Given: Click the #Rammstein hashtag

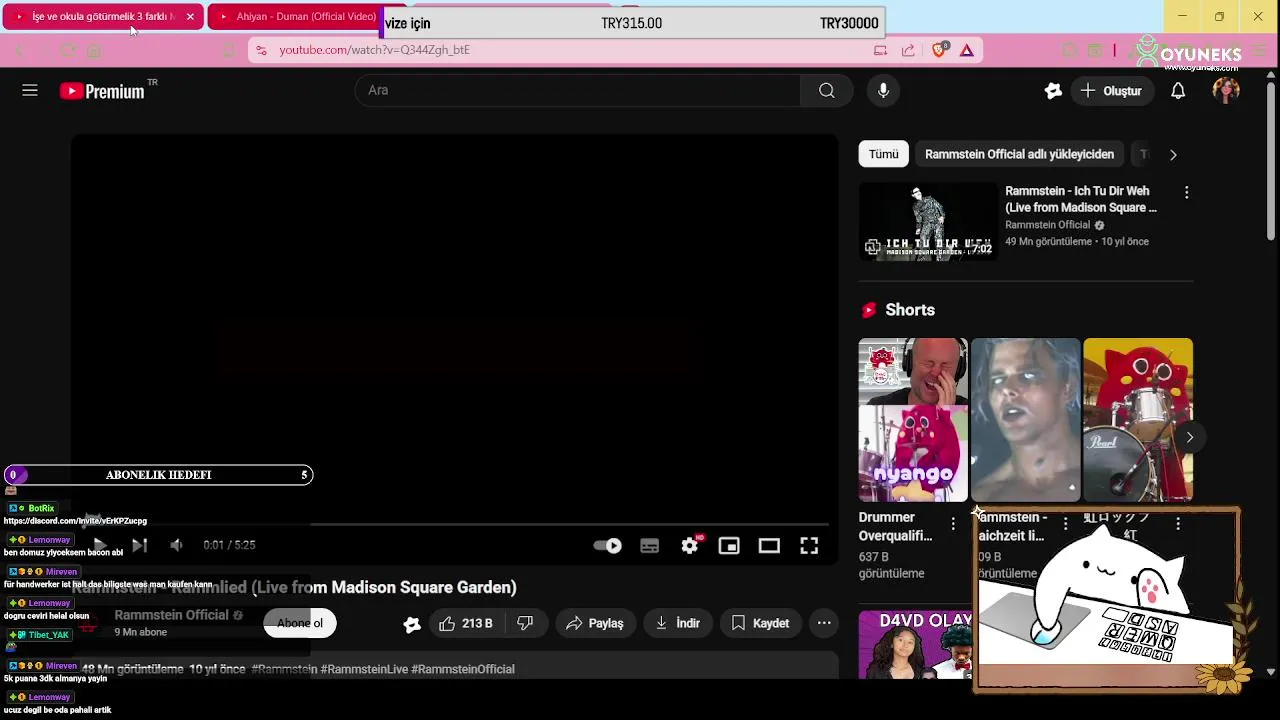Looking at the screenshot, I should pyautogui.click(x=284, y=669).
